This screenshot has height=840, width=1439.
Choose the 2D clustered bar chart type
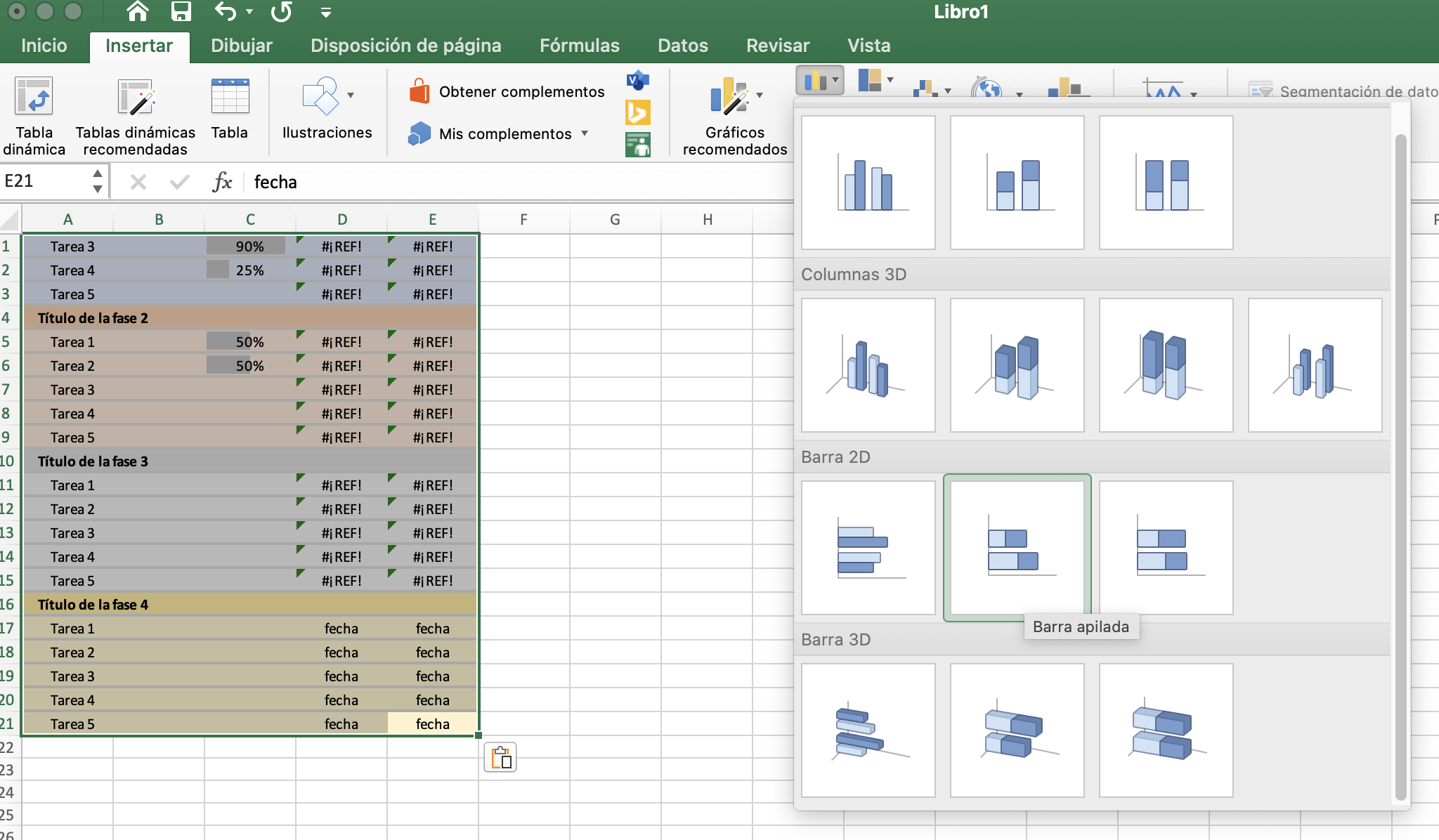(868, 547)
